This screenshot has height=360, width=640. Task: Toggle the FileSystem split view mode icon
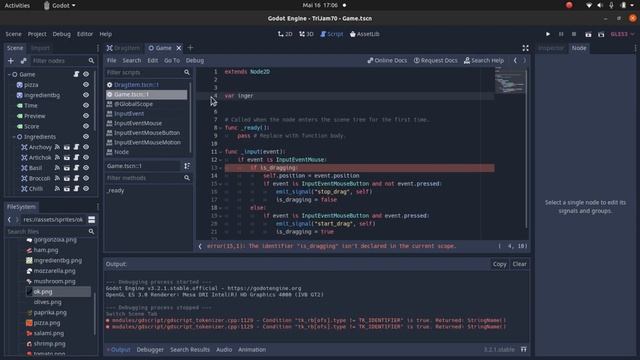pyautogui.click(x=91, y=220)
